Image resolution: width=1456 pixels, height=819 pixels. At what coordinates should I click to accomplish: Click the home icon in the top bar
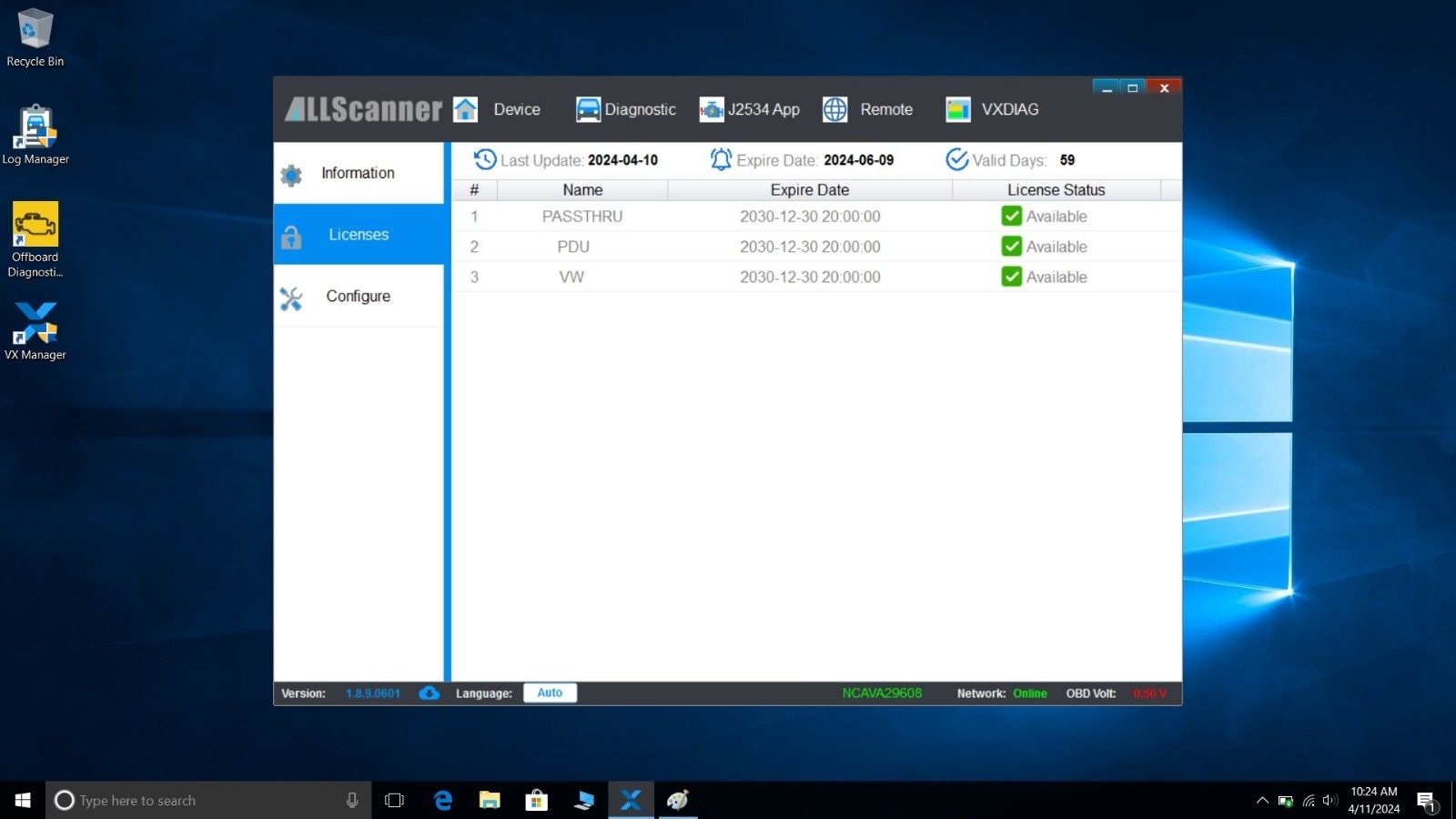[465, 109]
